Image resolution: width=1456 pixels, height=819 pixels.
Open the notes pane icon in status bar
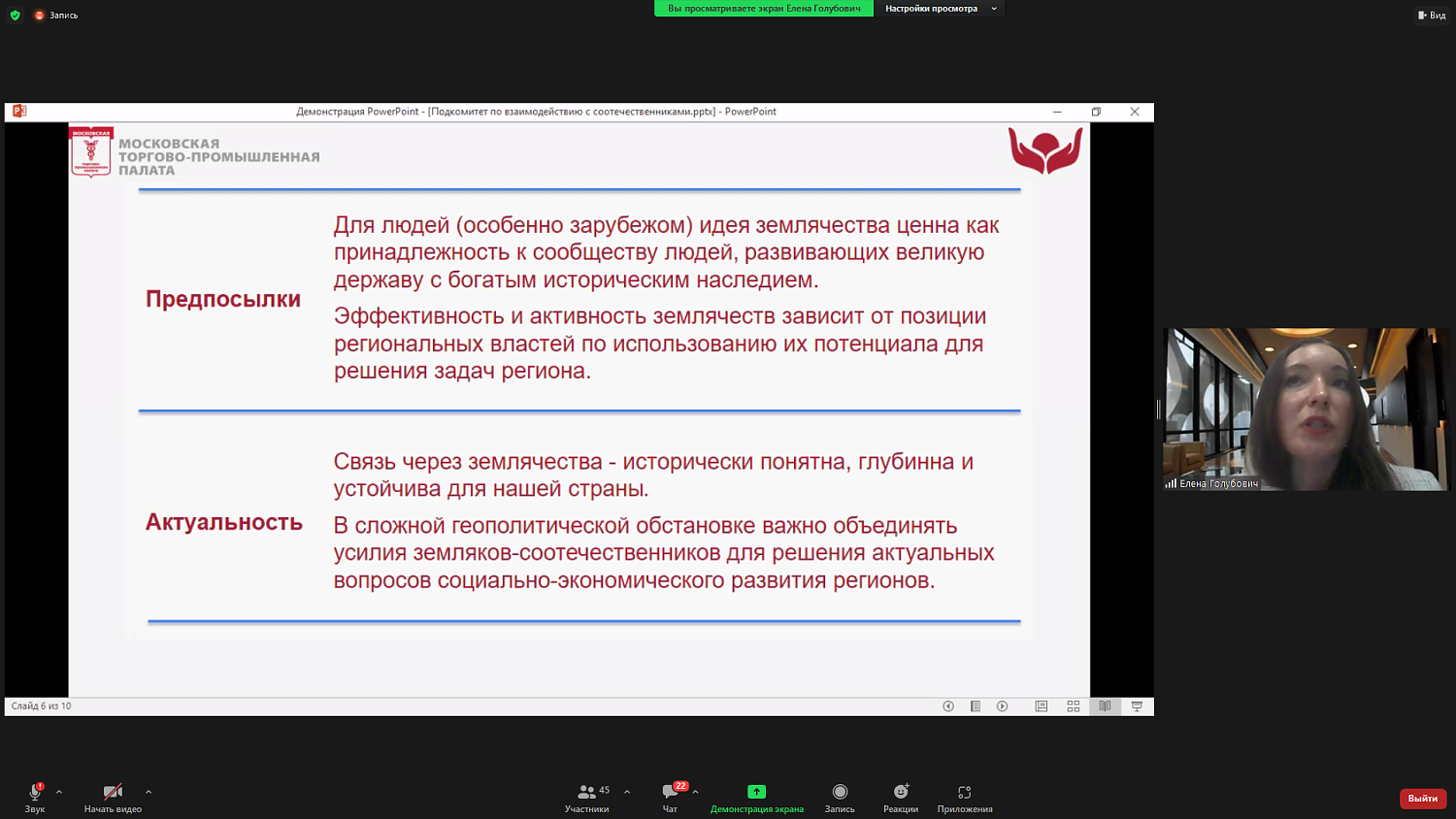(x=976, y=706)
